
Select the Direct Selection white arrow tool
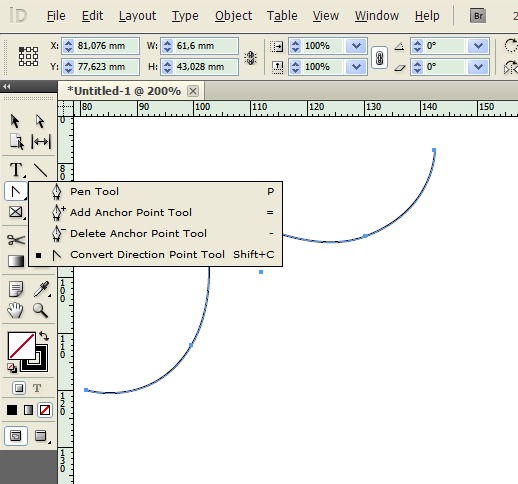tap(40, 121)
